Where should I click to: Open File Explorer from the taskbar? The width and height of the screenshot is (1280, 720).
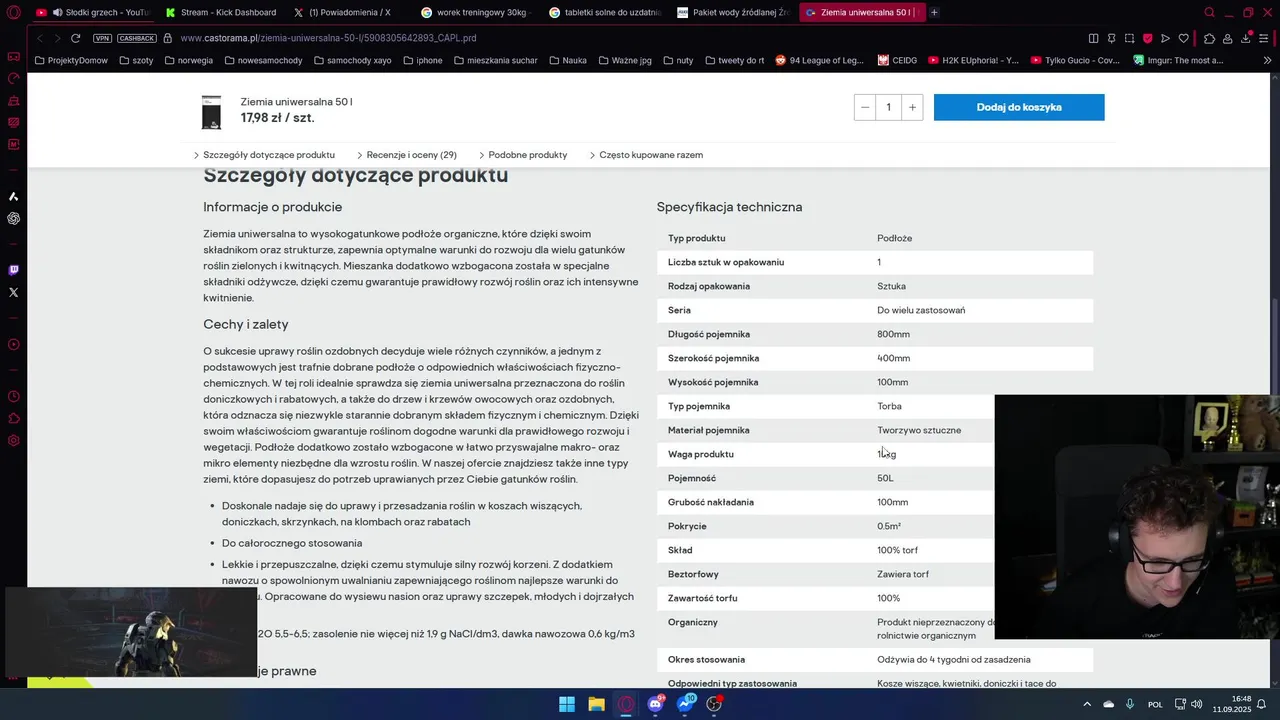tap(596, 704)
